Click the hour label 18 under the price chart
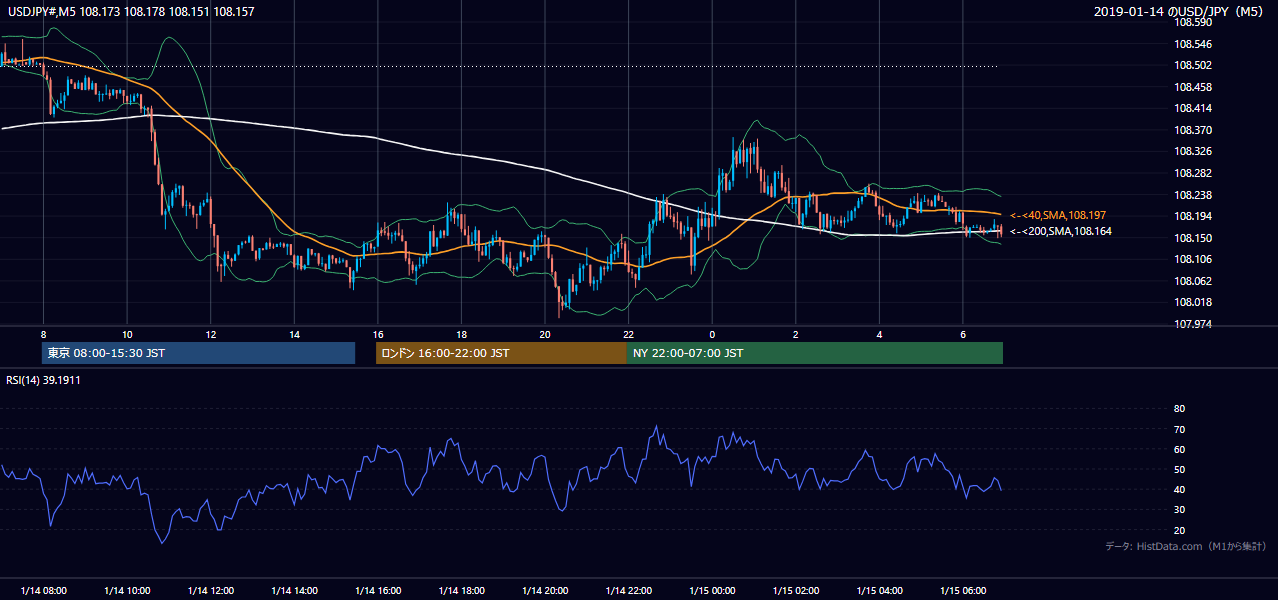This screenshot has width=1278, height=600. 462,335
